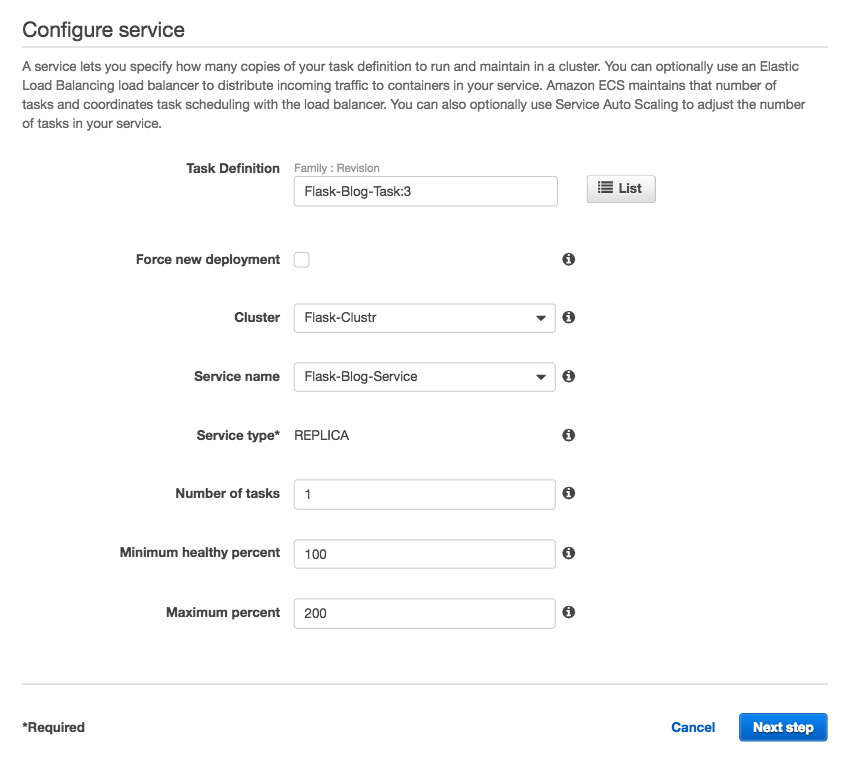The height and width of the screenshot is (761, 842).
Task: Open the Cluster dropdown showing Flask-Clustr
Action: pyautogui.click(x=425, y=318)
